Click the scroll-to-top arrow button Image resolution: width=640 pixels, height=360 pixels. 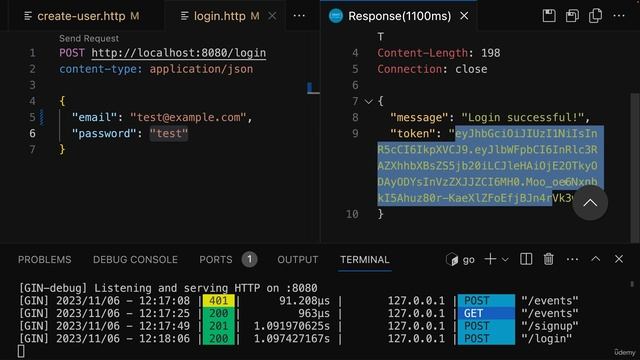(590, 203)
